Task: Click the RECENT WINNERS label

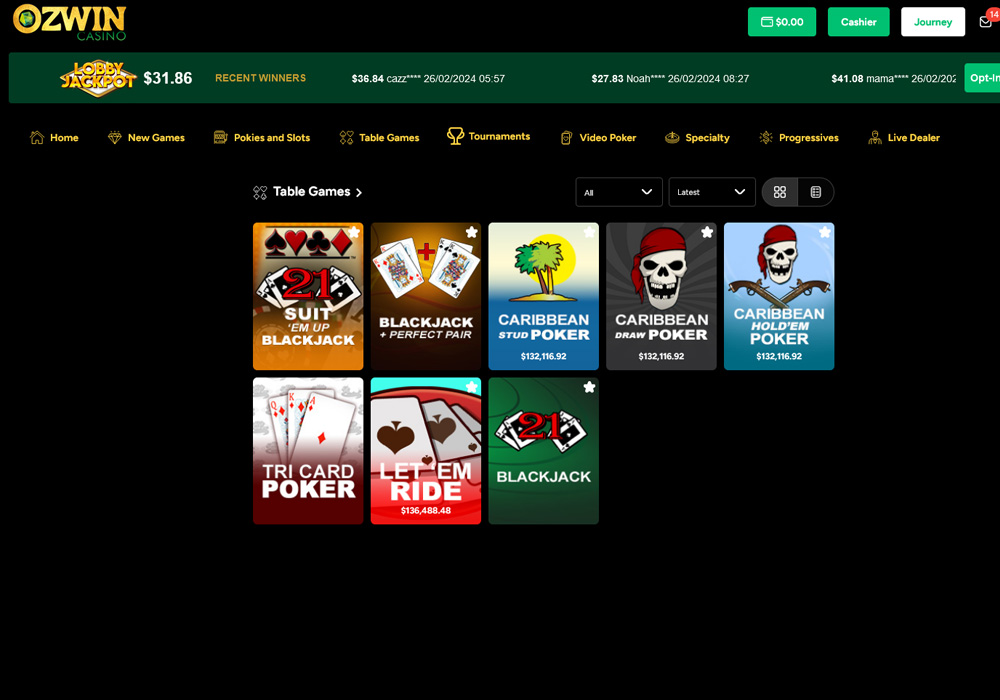Action: (x=260, y=78)
